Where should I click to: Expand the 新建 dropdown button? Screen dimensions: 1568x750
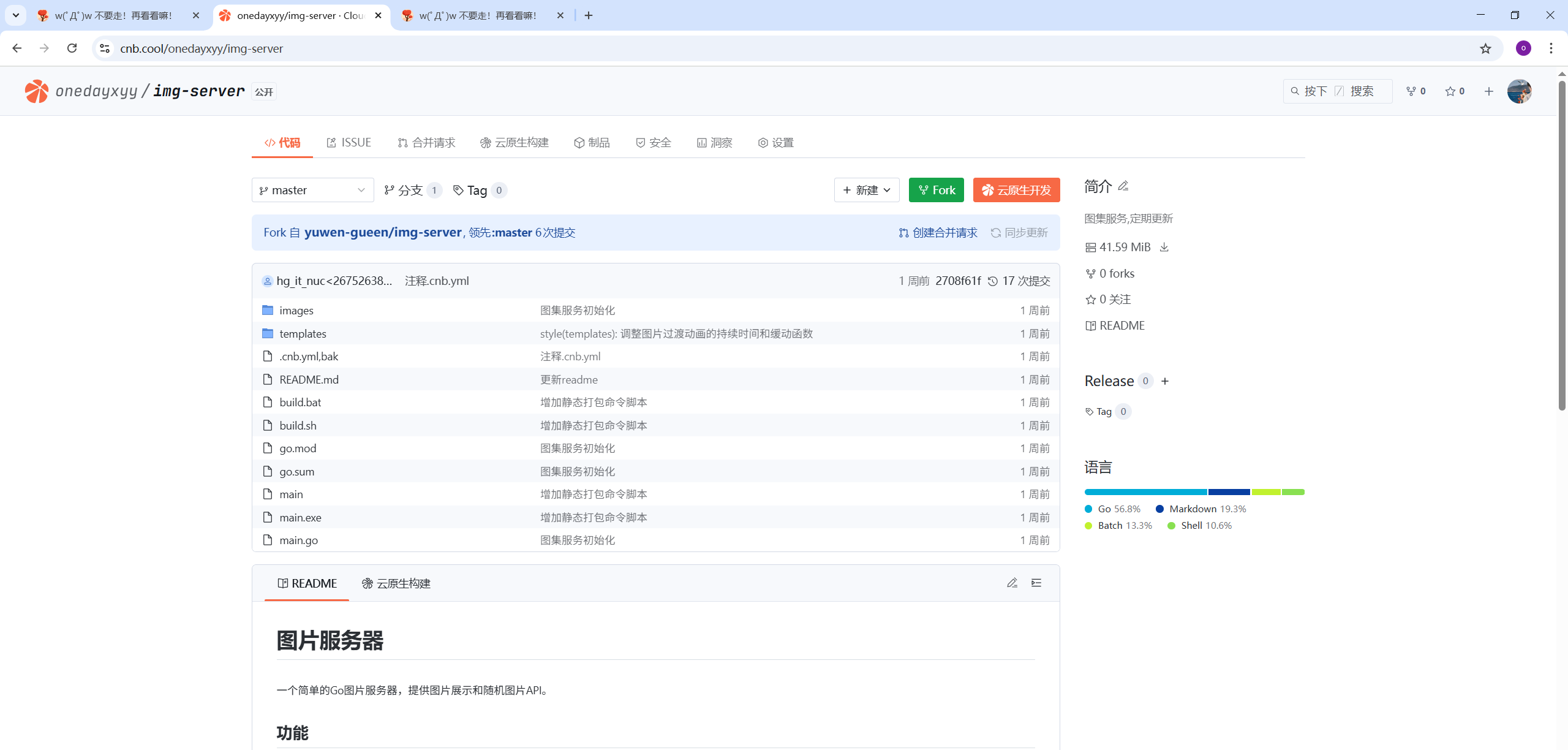point(866,190)
